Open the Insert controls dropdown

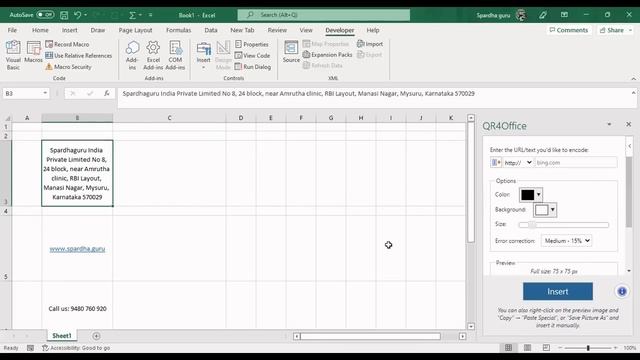tap(203, 55)
